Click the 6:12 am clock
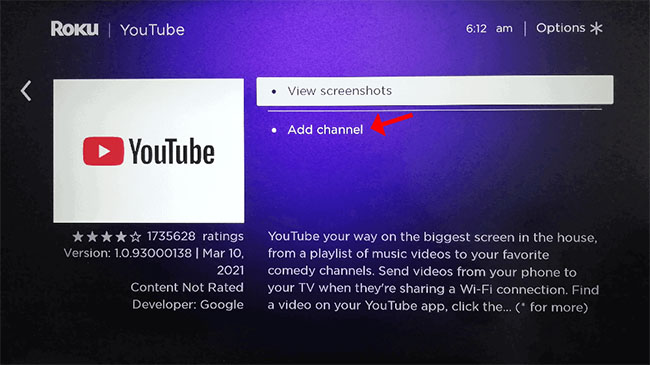This screenshot has width=650, height=365. [x=489, y=29]
